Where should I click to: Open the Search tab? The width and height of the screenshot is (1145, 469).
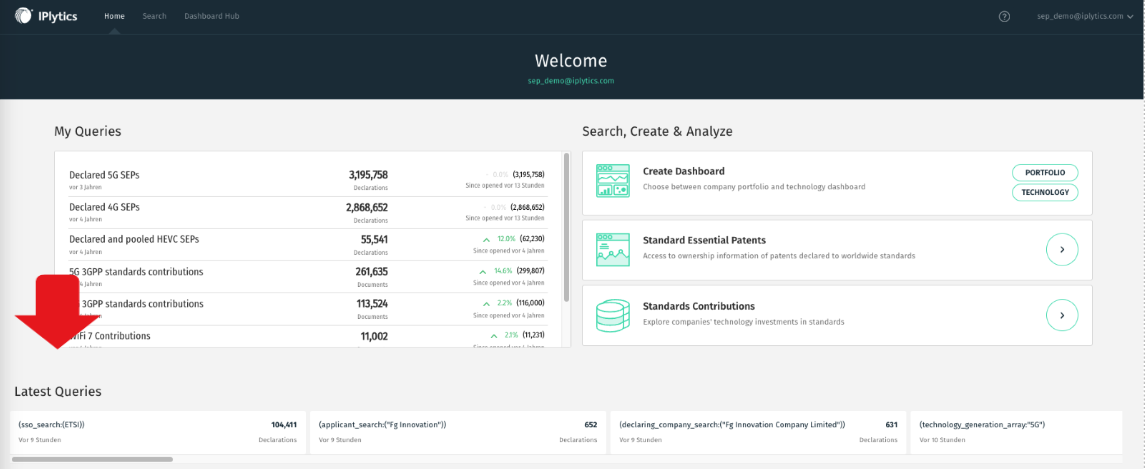pos(154,16)
